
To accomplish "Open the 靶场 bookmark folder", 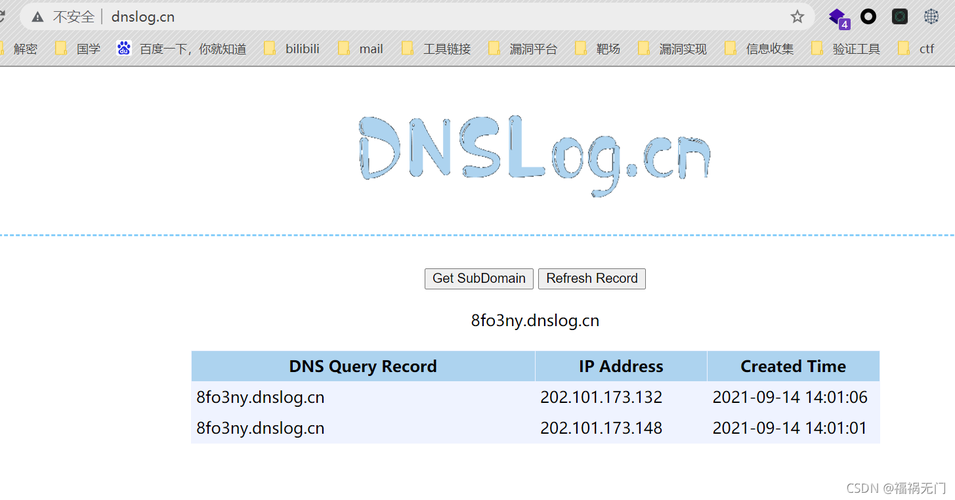I will (597, 49).
